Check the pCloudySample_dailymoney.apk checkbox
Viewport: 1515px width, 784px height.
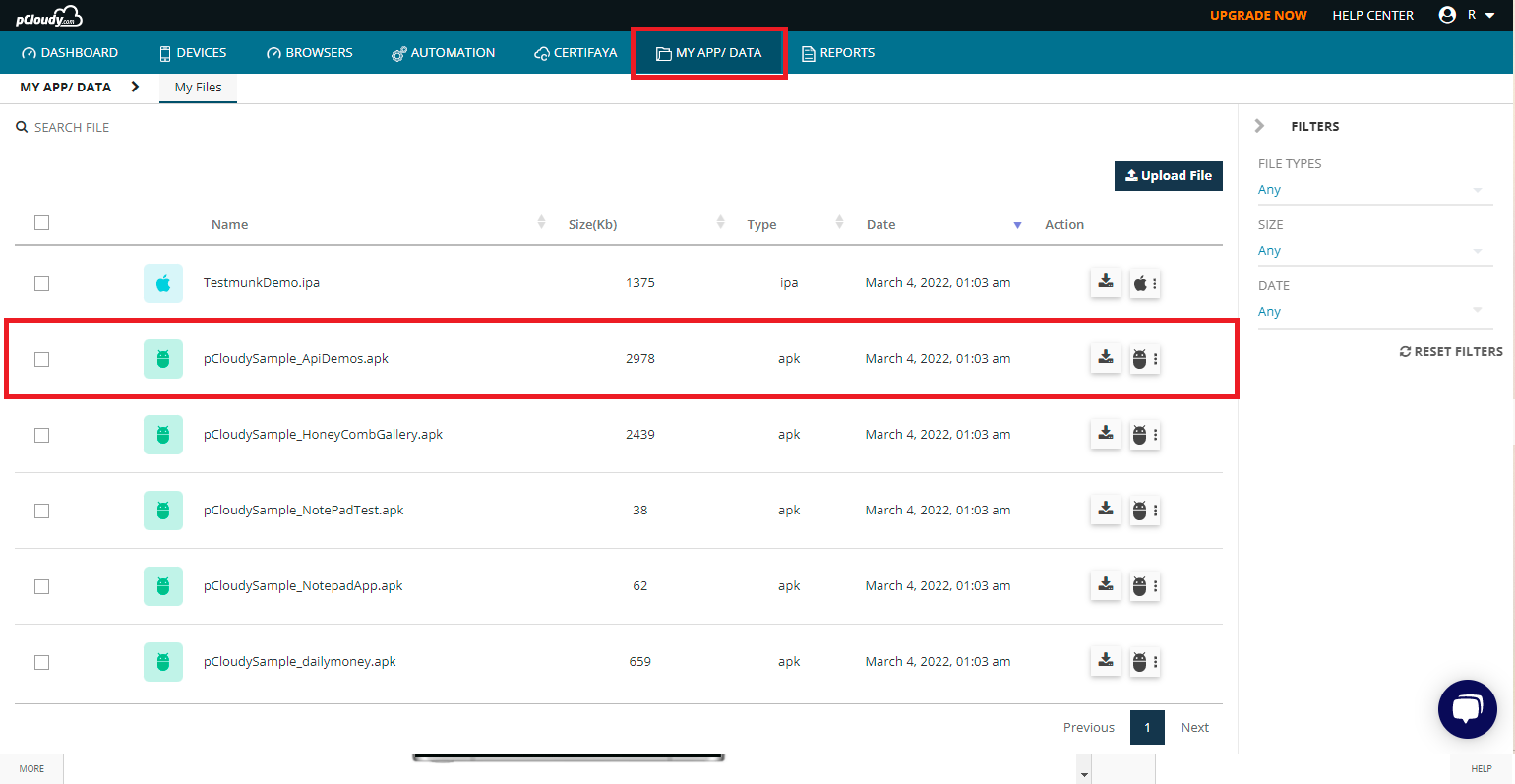[41, 662]
